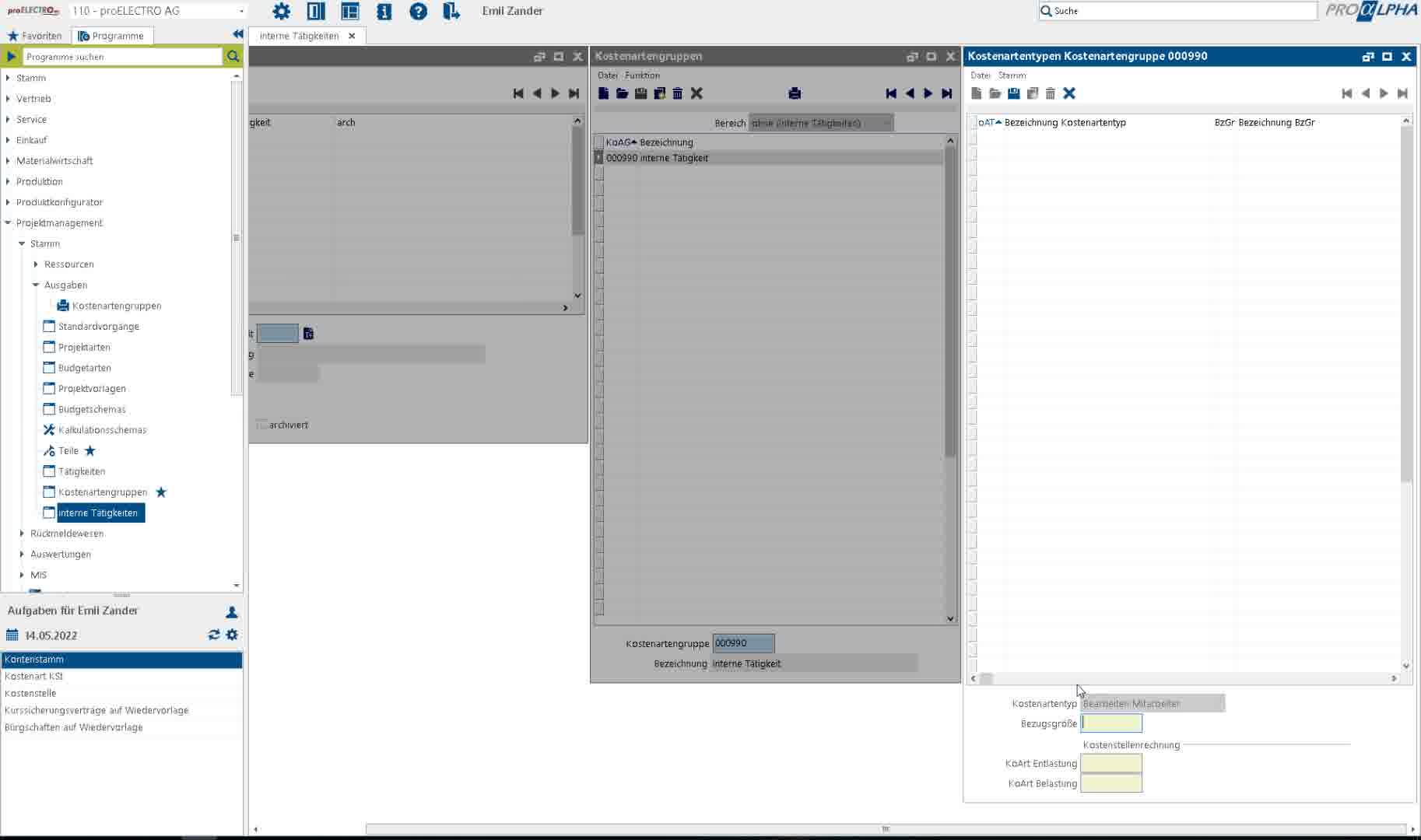Screen dimensions: 1421x840
Task: Click the Kostenartengruppen list vertical scrollbar
Action: click(x=950, y=380)
